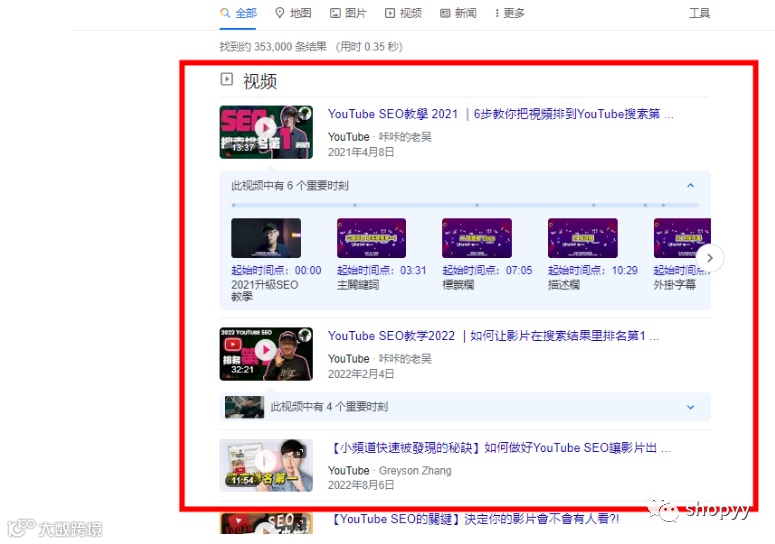Click 起始时间点: 03:31 link

pyautogui.click(x=382, y=270)
